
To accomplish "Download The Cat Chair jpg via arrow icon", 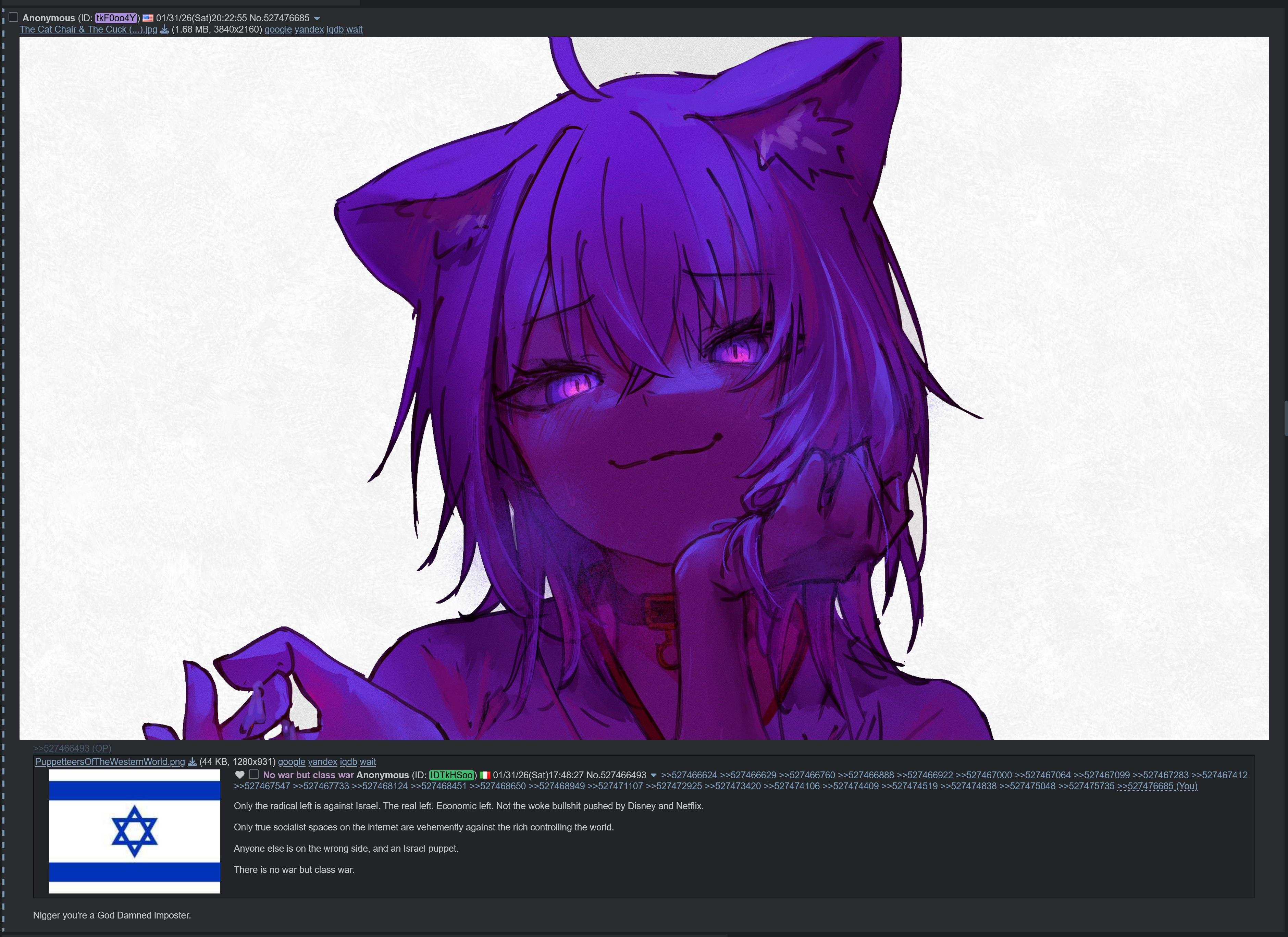I will point(164,29).
